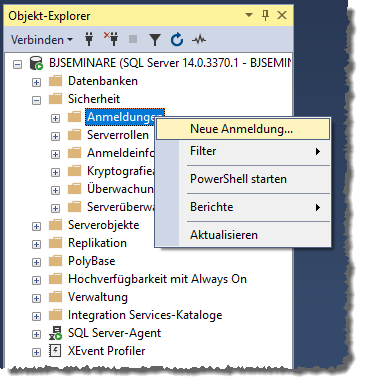Viewport: 365px width, 384px height.
Task: Select SQL Server-Agent in the tree
Action: click(x=114, y=333)
